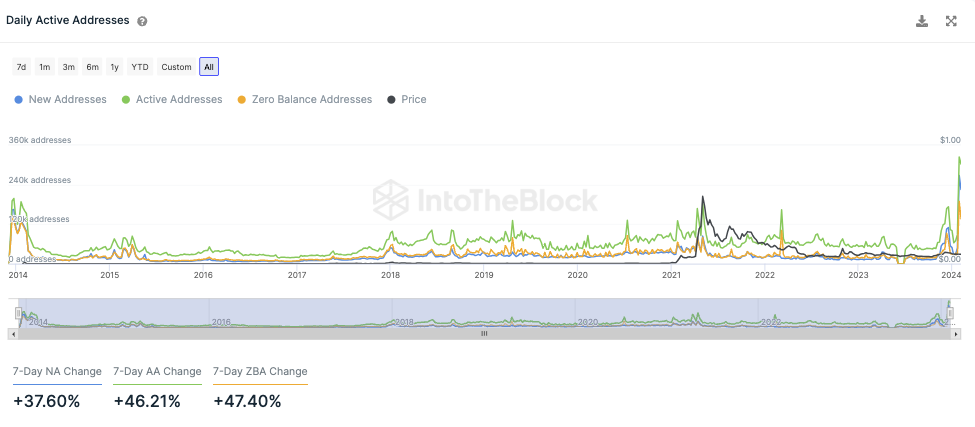The image size is (975, 427).
Task: Download the Daily Active Addresses chart
Action: [922, 21]
